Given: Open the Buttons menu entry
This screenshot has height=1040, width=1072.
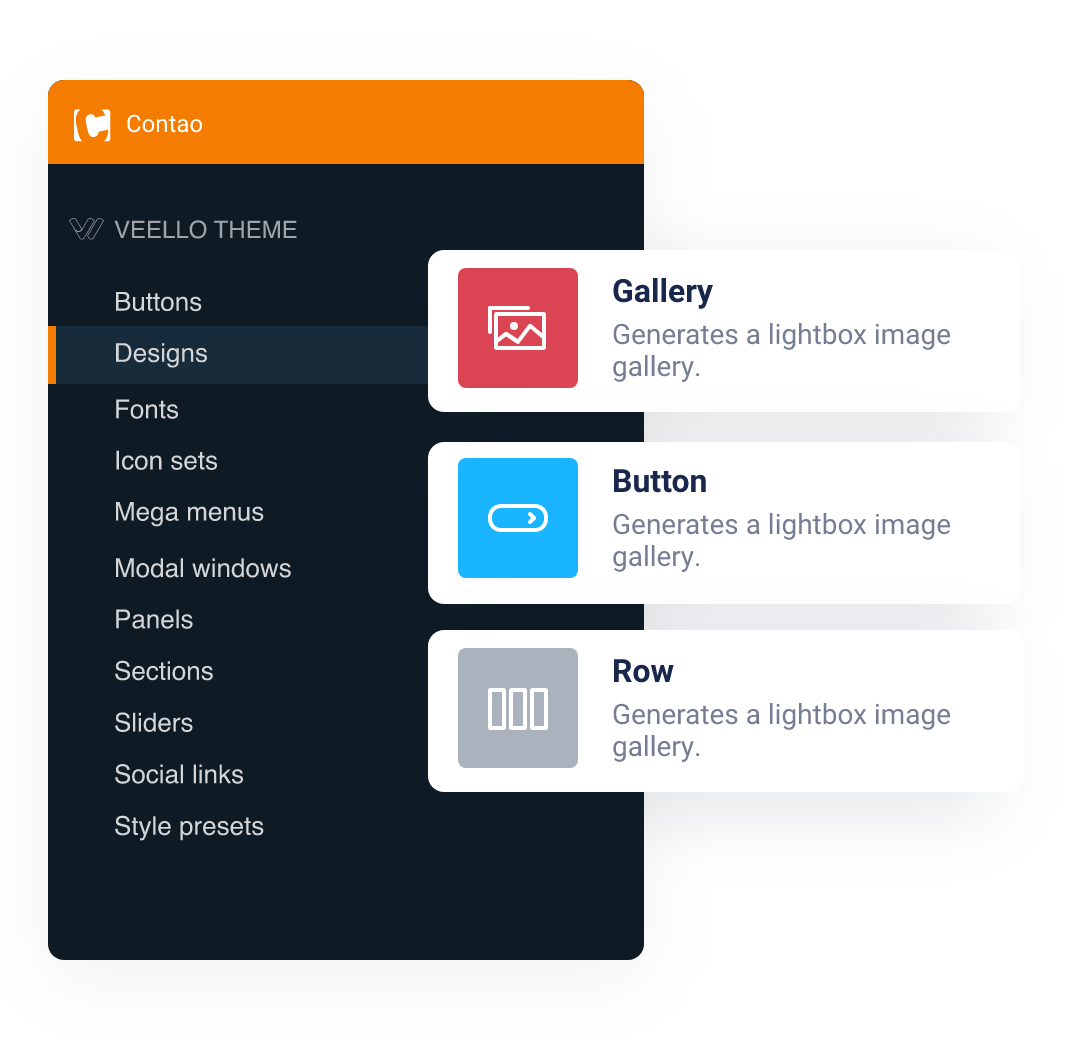Looking at the screenshot, I should tap(158, 302).
